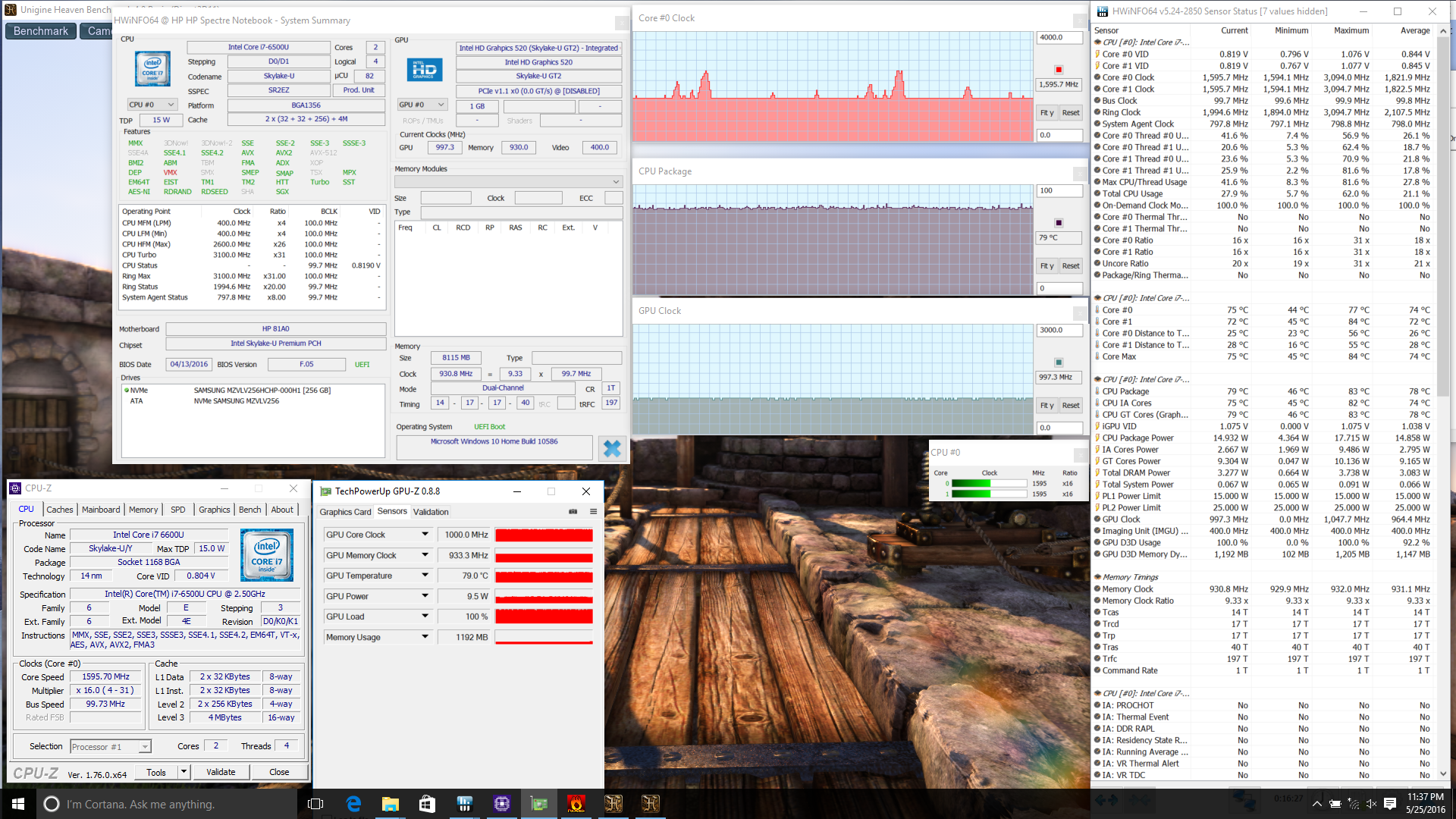Expand GPU Temperature sensor dropdown
The image size is (1456, 819).
(x=425, y=576)
